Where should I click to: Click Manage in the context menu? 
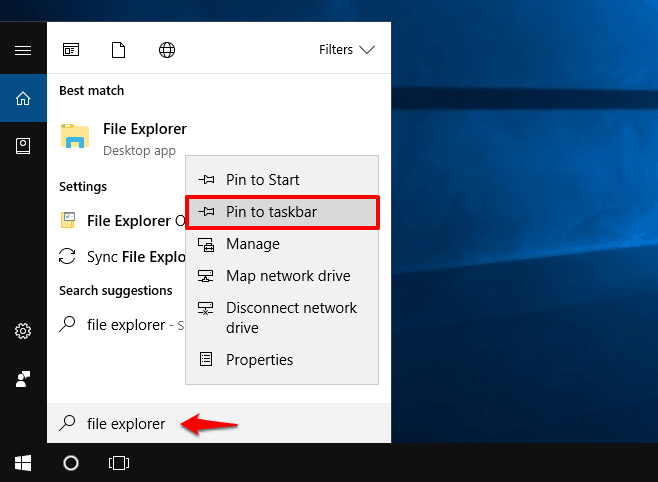click(253, 244)
